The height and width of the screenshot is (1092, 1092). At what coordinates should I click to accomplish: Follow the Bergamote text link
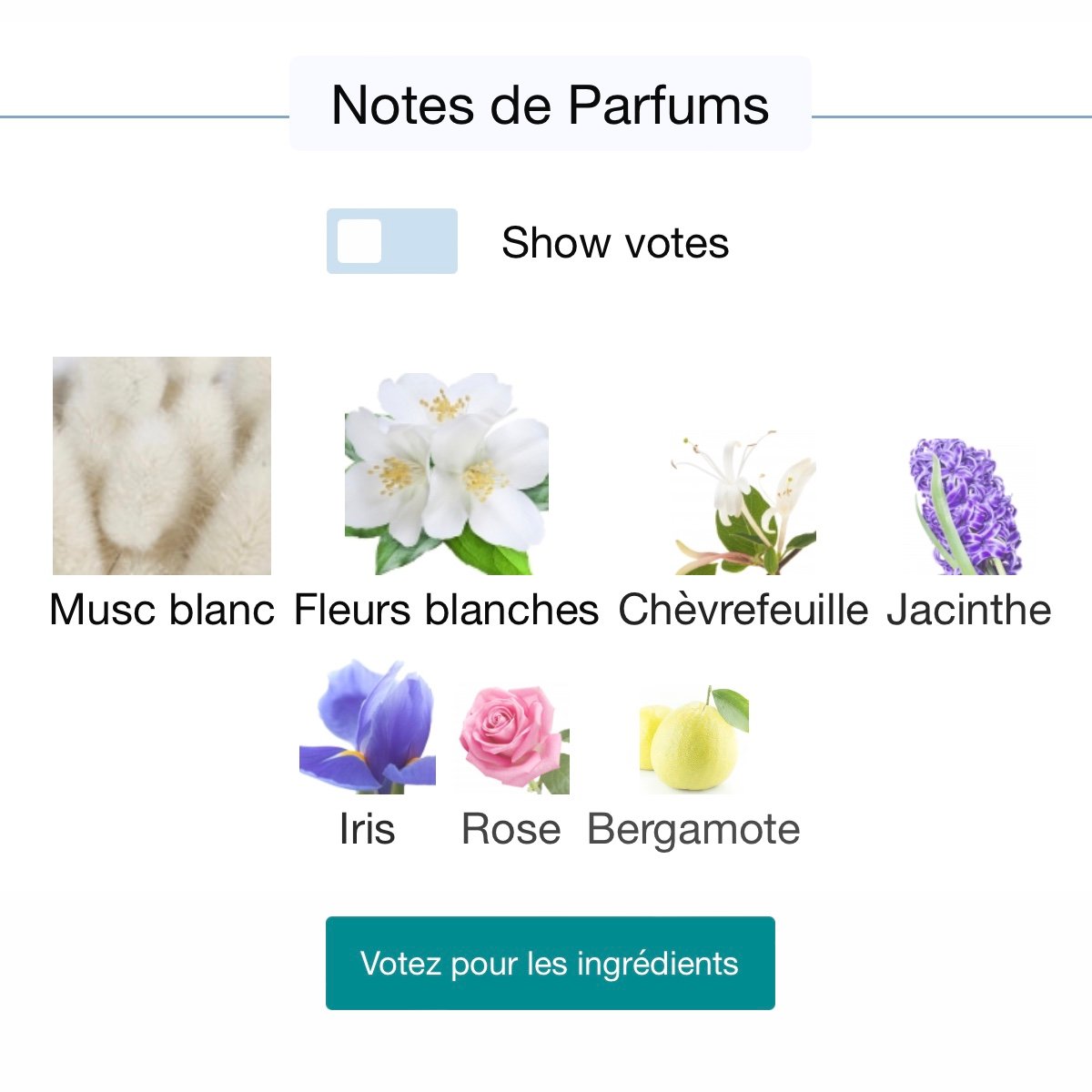click(x=694, y=829)
